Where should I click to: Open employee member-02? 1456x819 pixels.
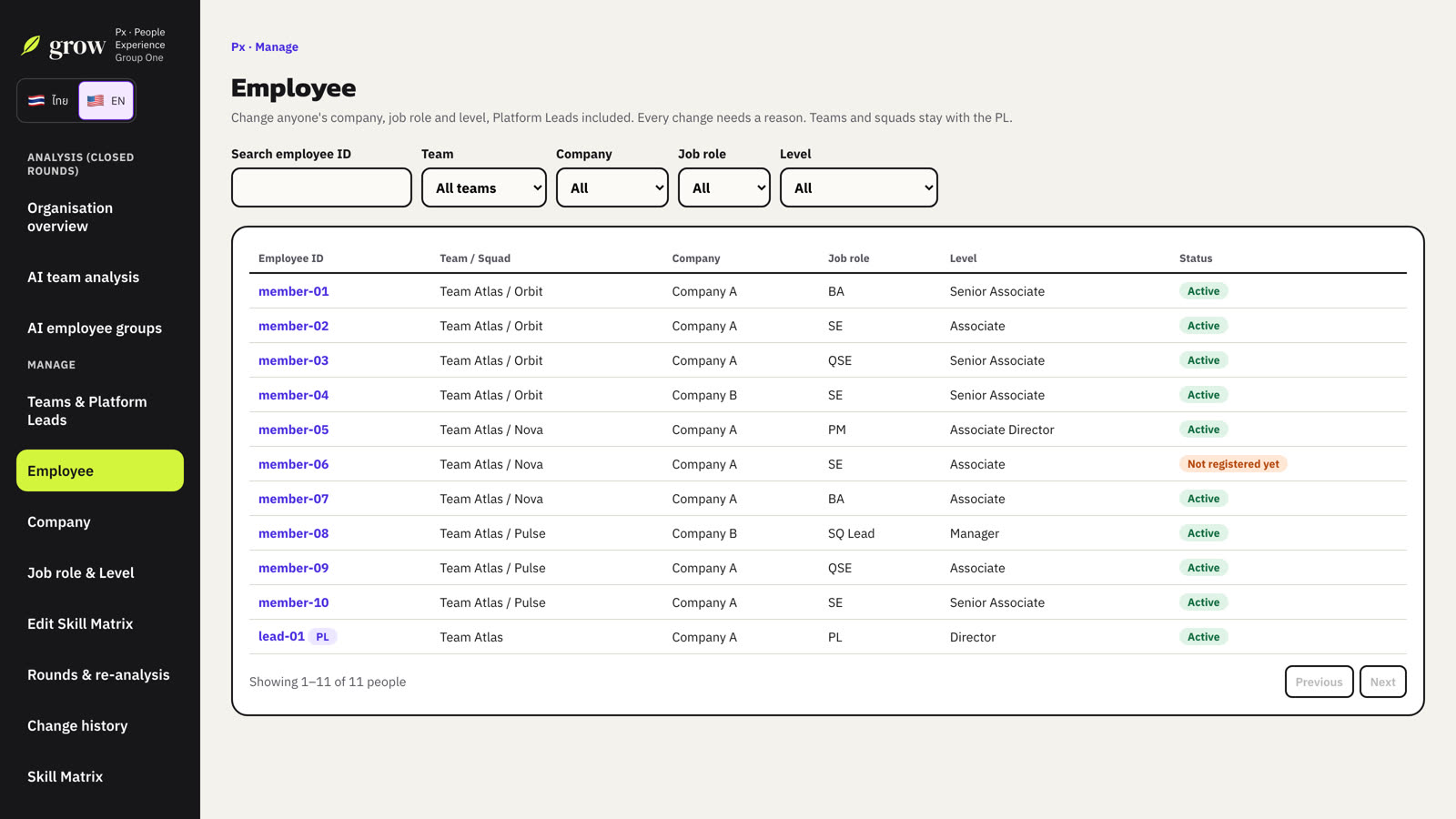click(x=293, y=326)
